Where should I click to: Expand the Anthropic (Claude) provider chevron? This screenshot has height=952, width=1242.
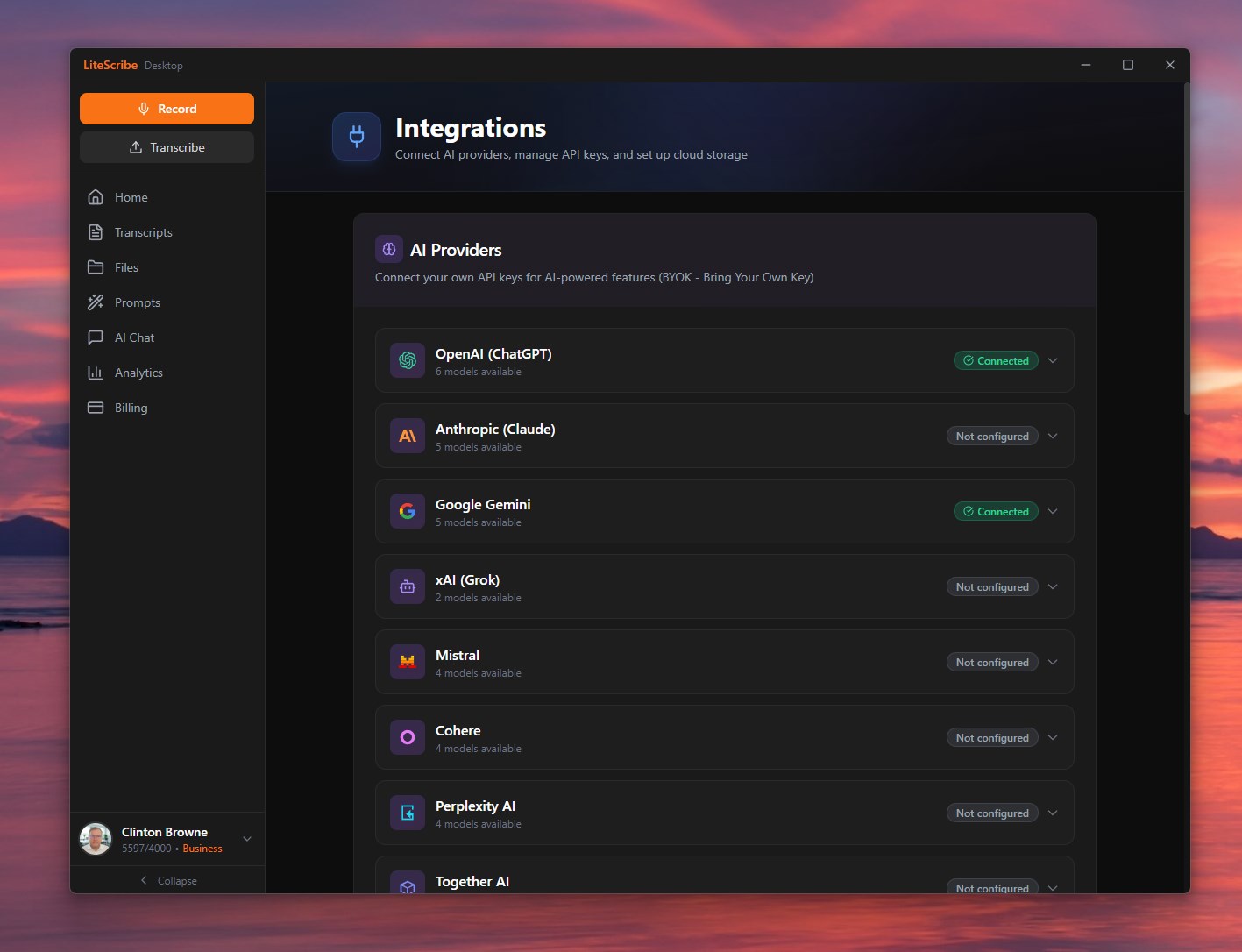tap(1053, 436)
